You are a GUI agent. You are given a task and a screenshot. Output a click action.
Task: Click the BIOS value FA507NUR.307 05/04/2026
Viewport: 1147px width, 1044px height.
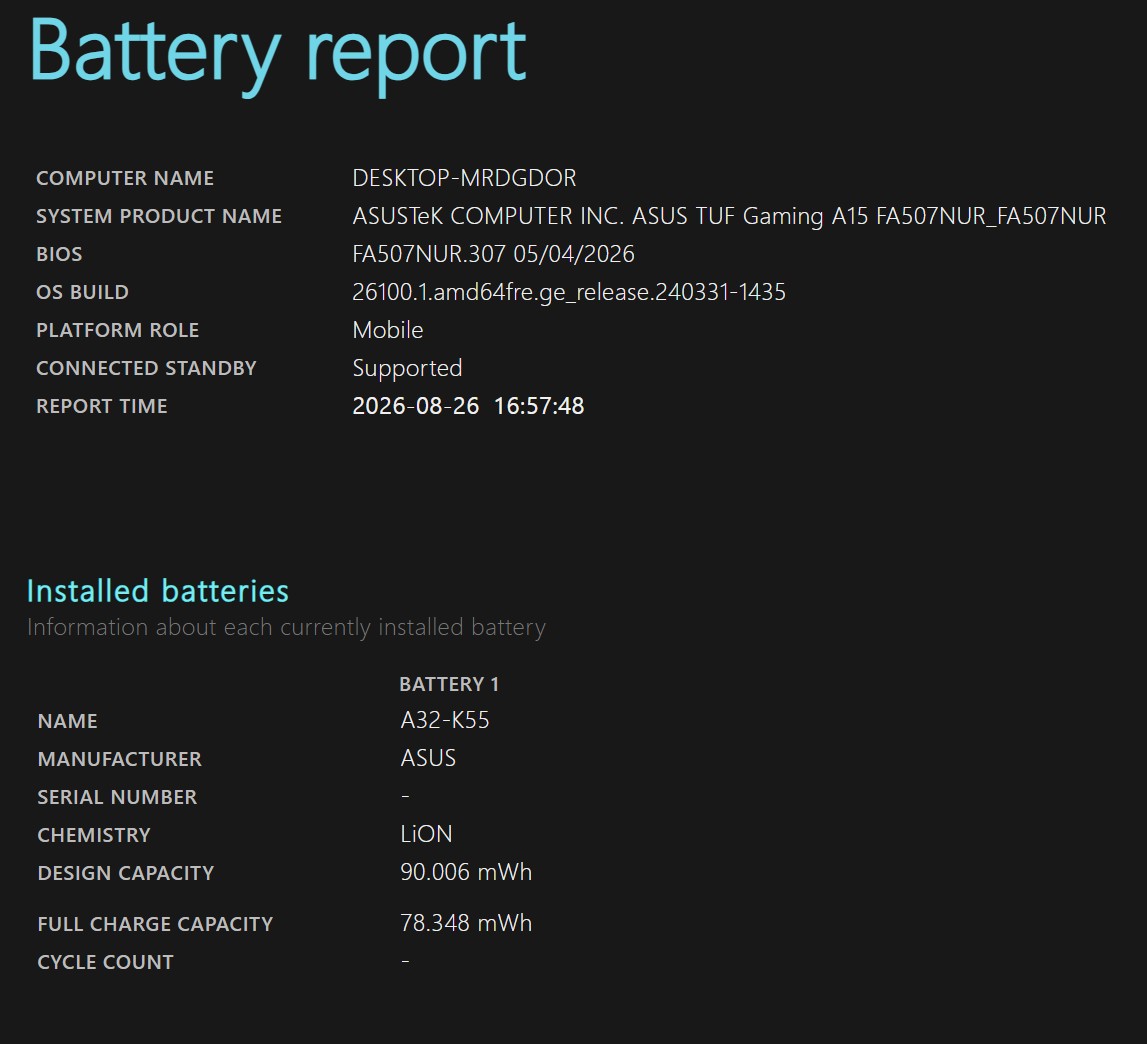pos(493,254)
